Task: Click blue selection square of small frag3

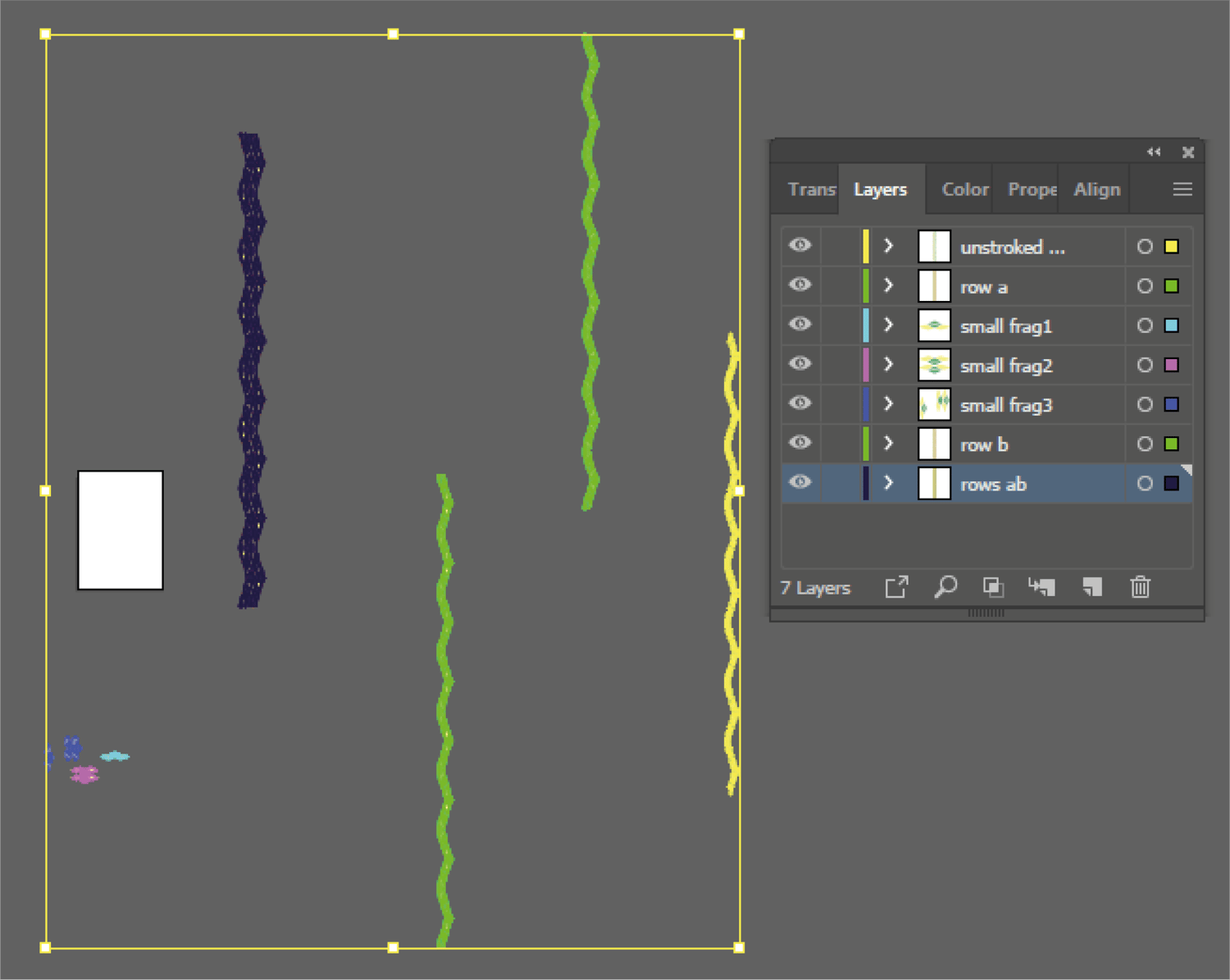Action: [1172, 404]
